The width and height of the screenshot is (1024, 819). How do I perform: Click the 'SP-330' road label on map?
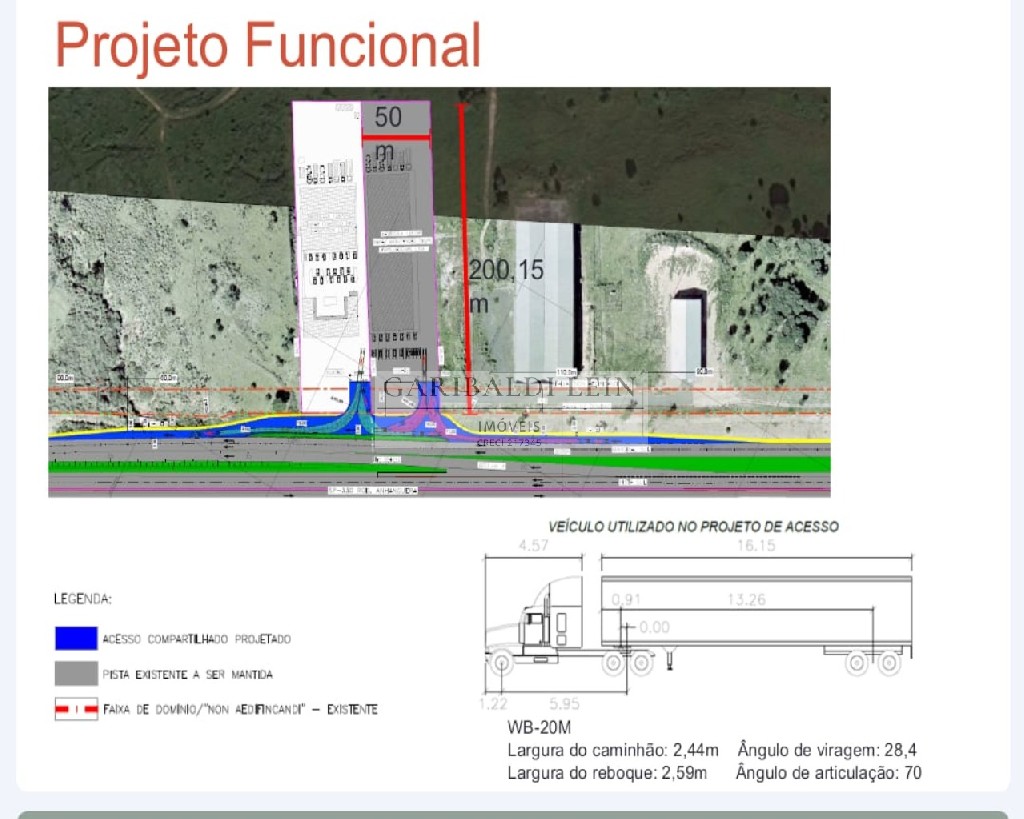pos(372,490)
